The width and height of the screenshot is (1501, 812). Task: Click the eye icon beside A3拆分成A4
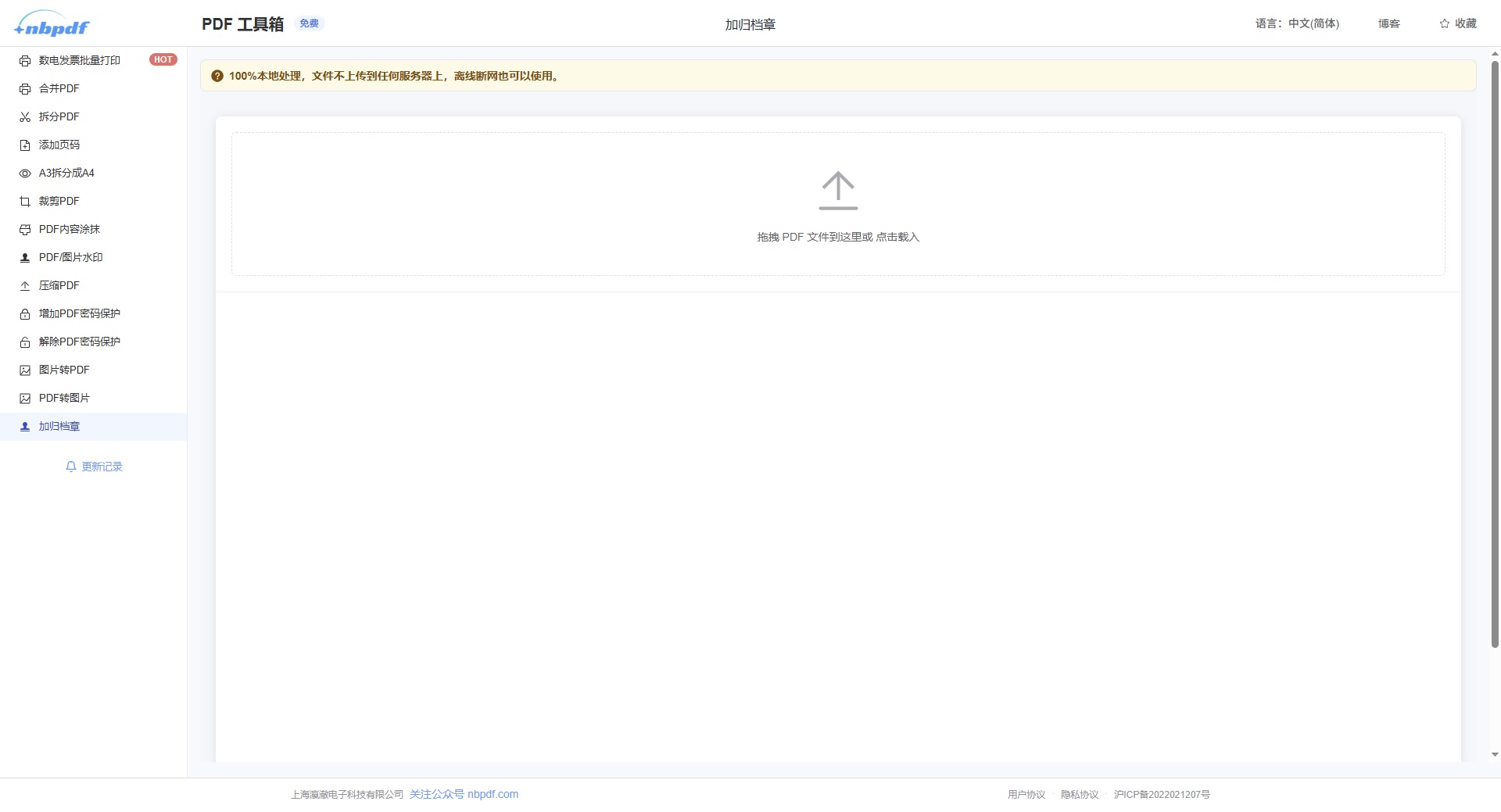[24, 173]
